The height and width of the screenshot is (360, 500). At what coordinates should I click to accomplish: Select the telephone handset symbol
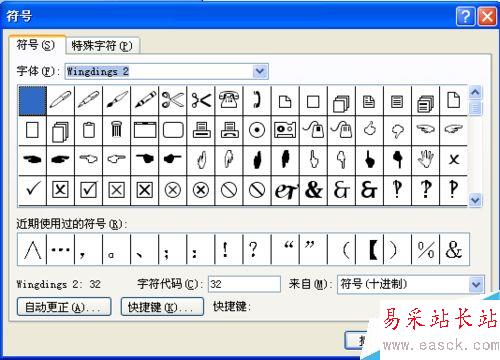point(257,101)
